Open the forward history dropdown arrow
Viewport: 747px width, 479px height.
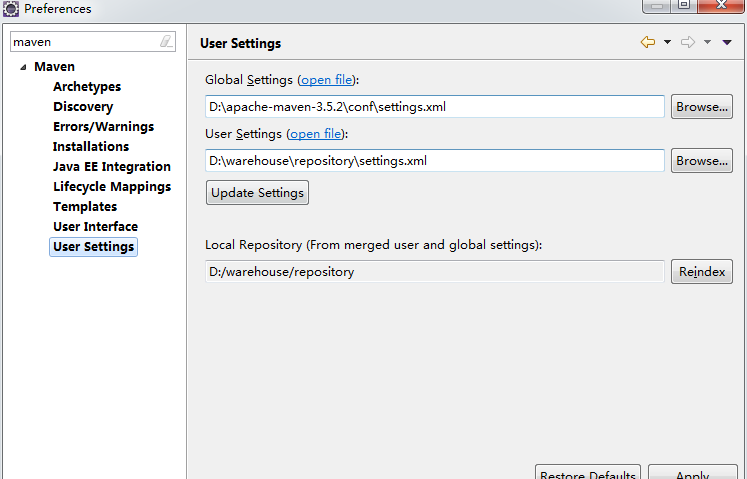pyautogui.click(x=707, y=42)
